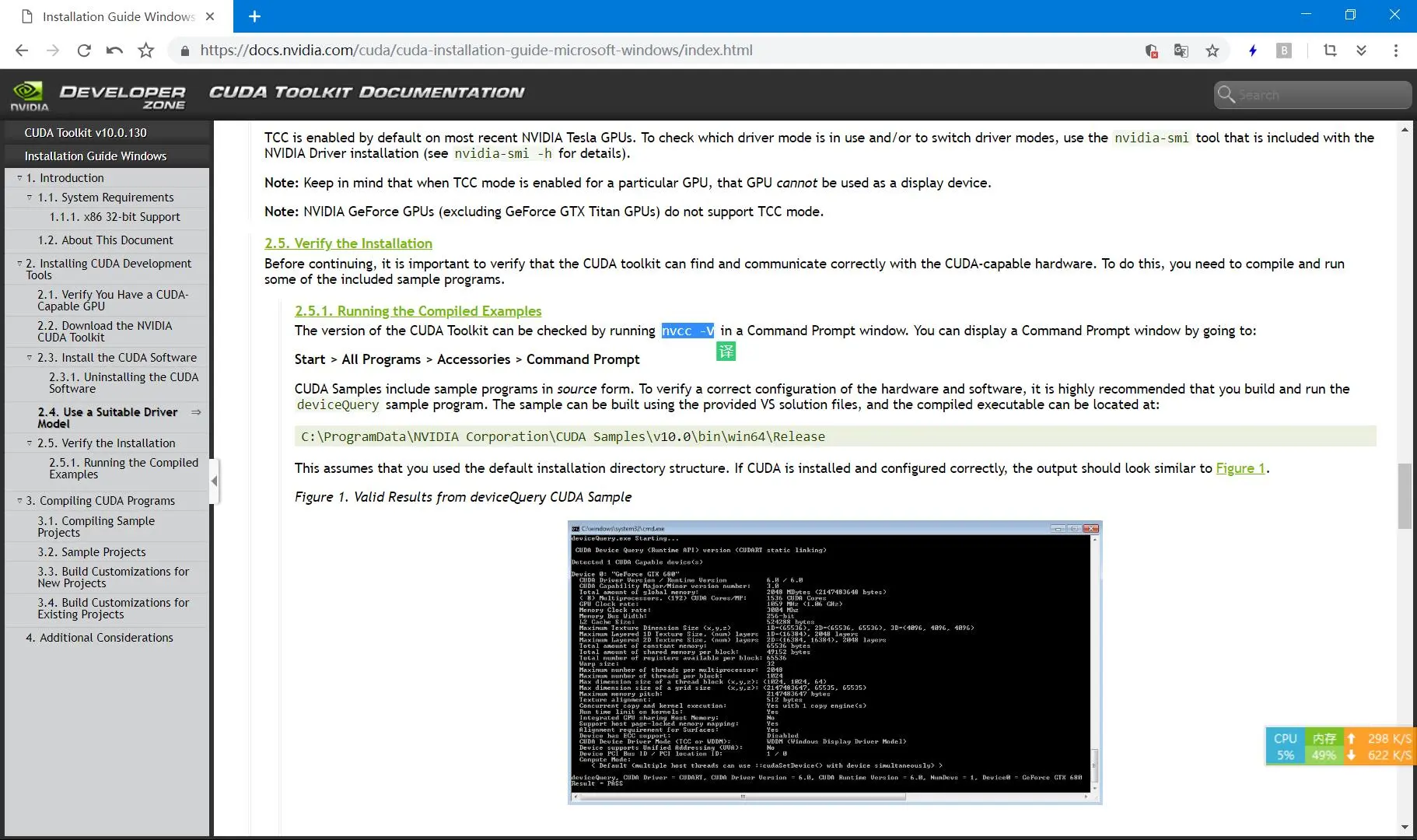
Task: Click the scrollbar down arrow
Action: pos(1405,827)
